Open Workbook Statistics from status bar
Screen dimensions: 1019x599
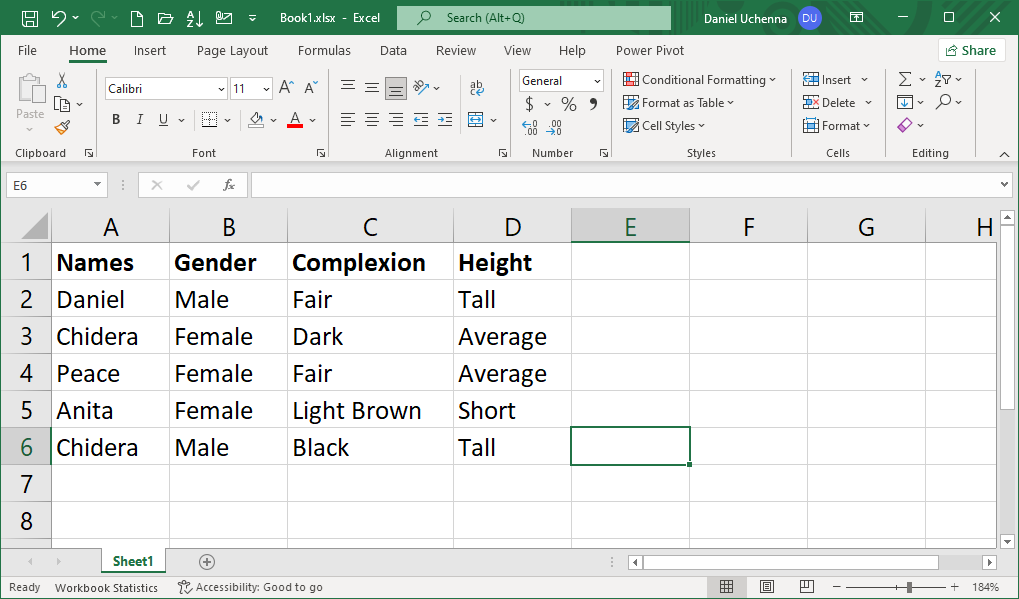pos(106,588)
